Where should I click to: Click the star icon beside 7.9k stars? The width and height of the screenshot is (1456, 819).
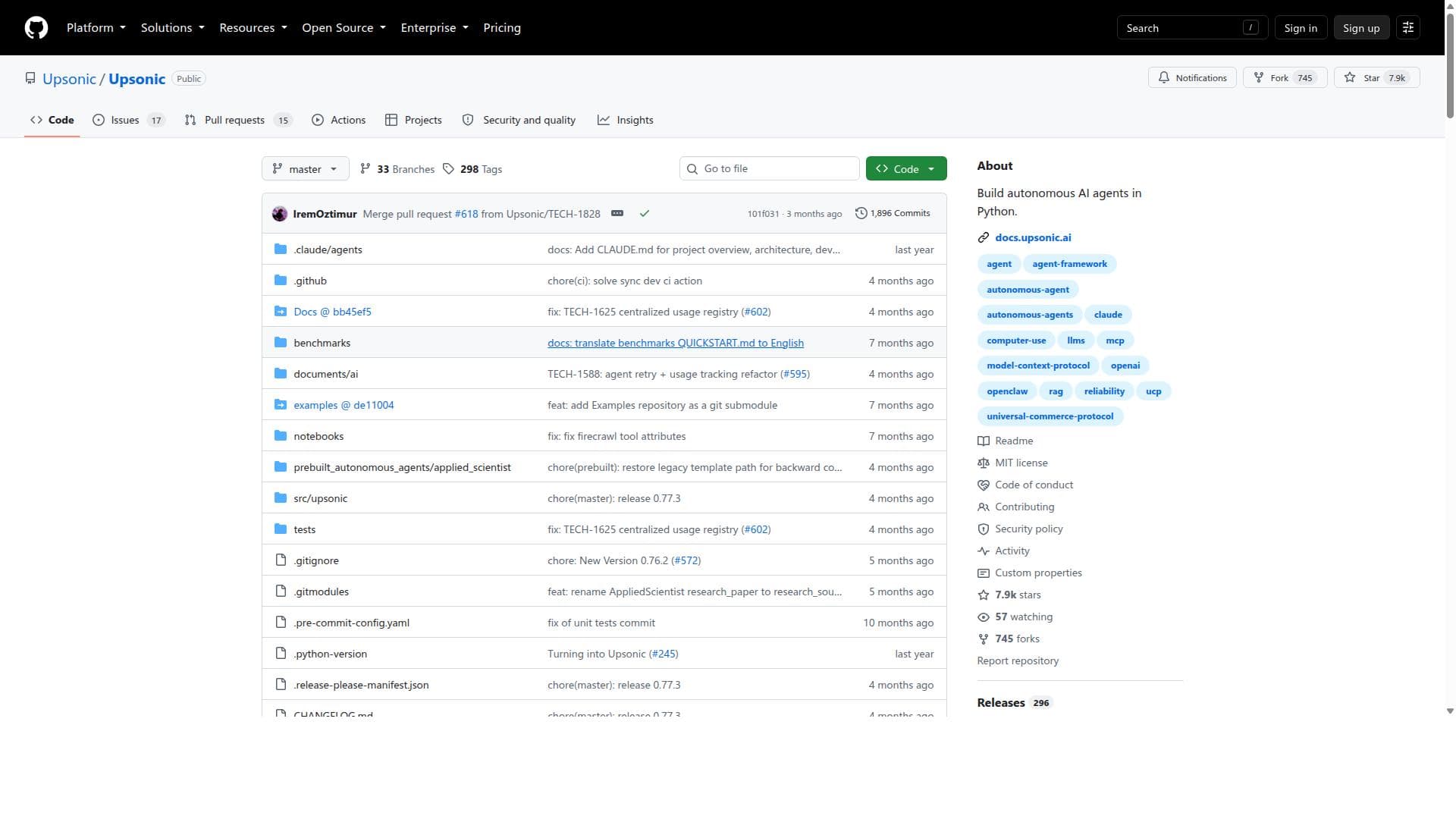tap(984, 595)
